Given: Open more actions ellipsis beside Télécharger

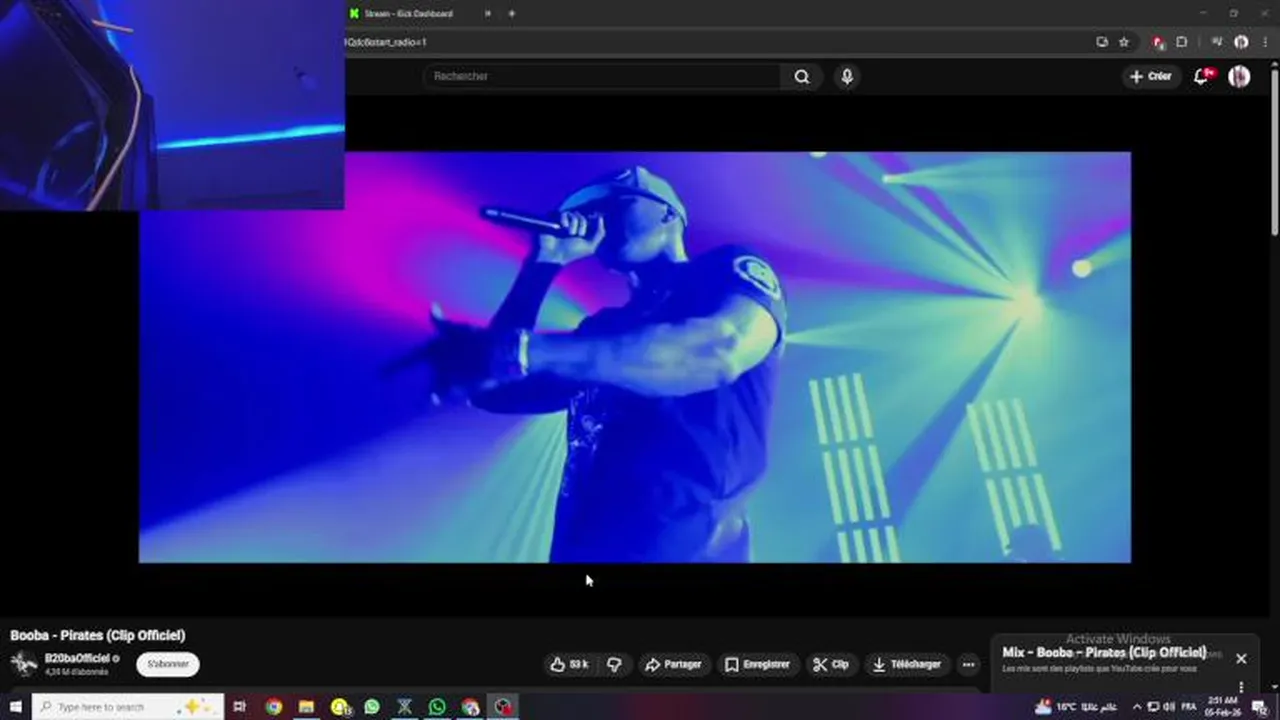Looking at the screenshot, I should click(x=968, y=664).
